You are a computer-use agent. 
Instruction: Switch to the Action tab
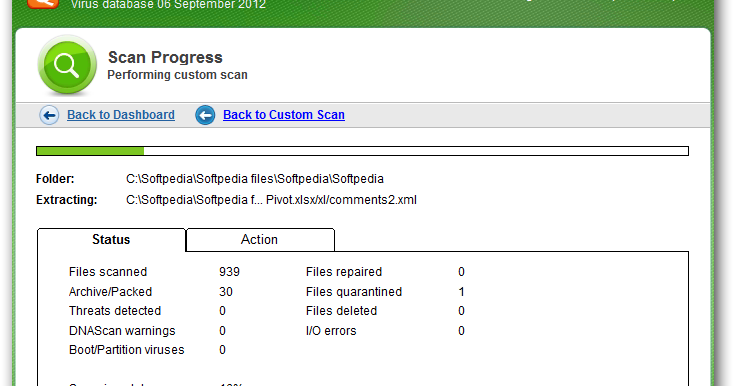pos(260,240)
